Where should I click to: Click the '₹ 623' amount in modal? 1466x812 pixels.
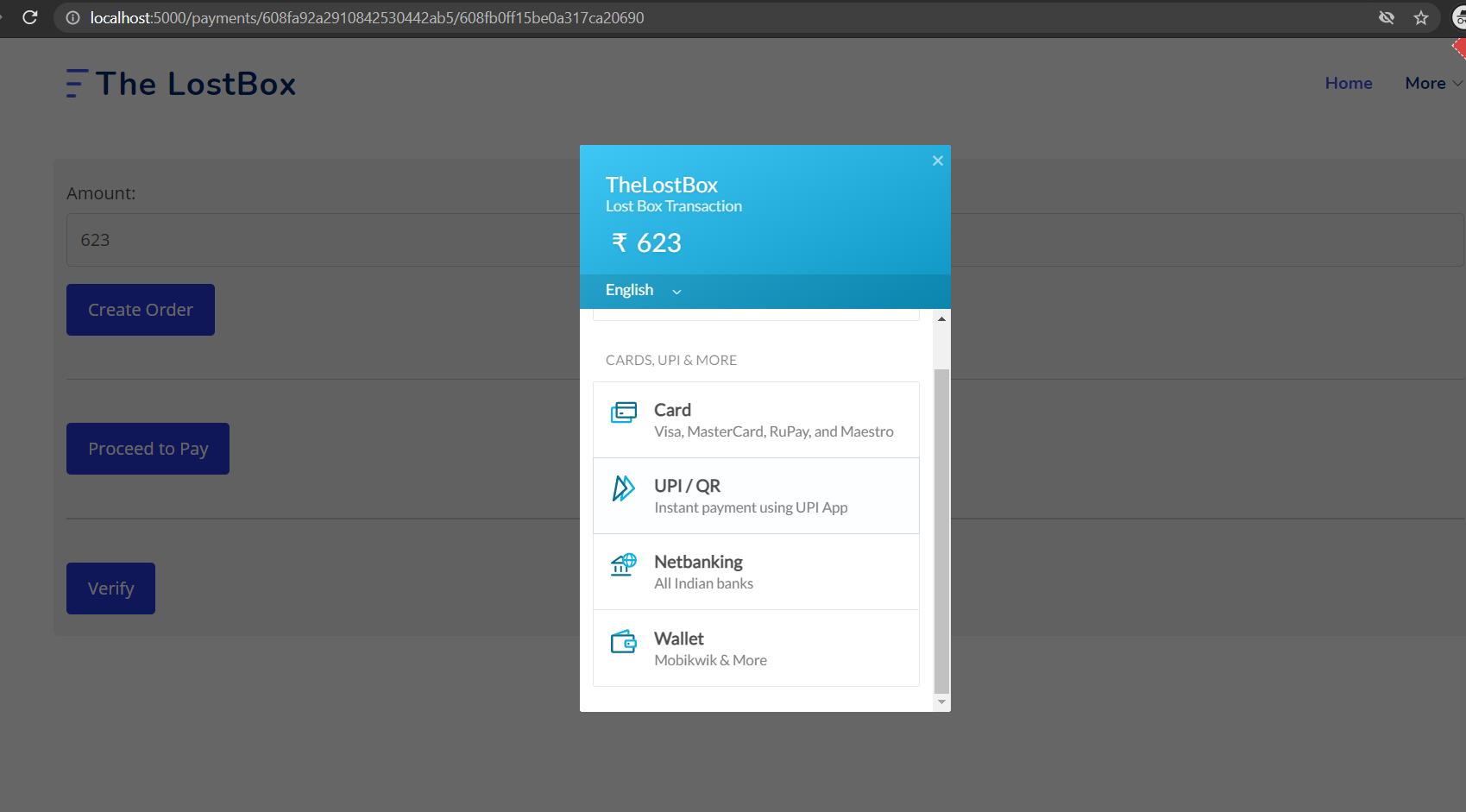point(646,243)
